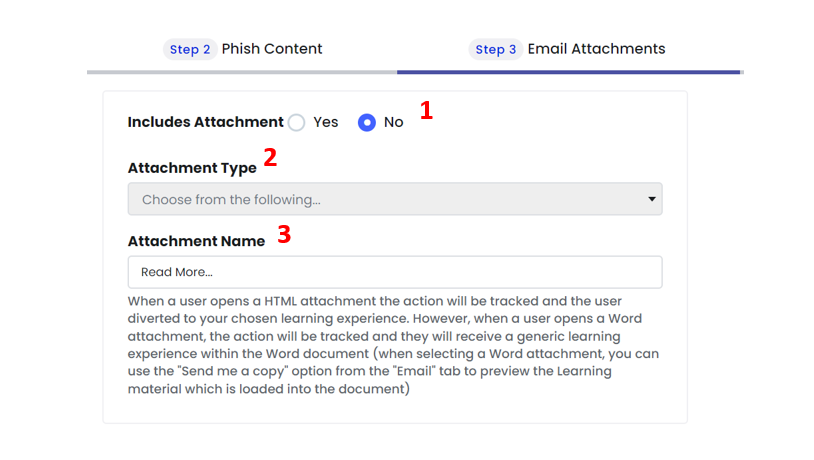
Task: Click the "Choose from the following..." placeholder
Action: (x=231, y=199)
